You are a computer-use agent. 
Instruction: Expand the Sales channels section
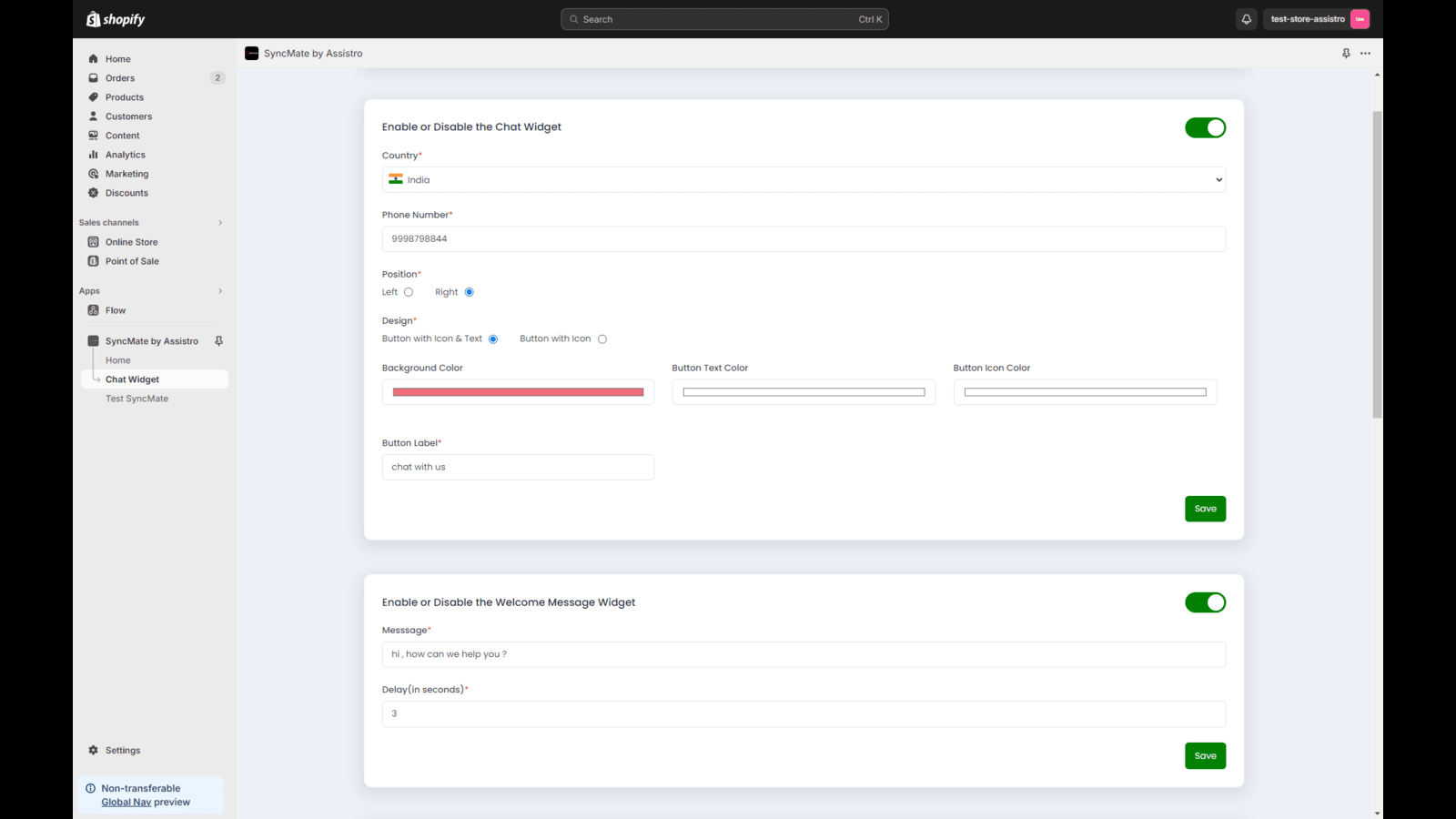coord(220,223)
